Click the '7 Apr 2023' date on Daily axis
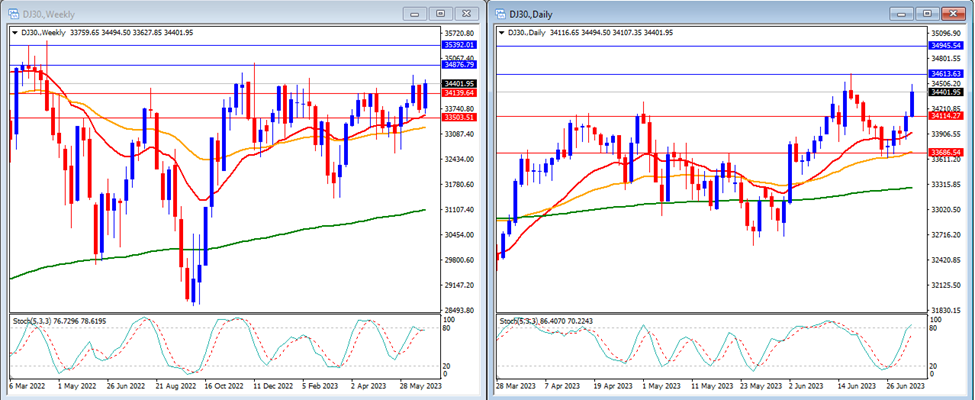Image resolution: width=975 pixels, height=400 pixels. [564, 387]
